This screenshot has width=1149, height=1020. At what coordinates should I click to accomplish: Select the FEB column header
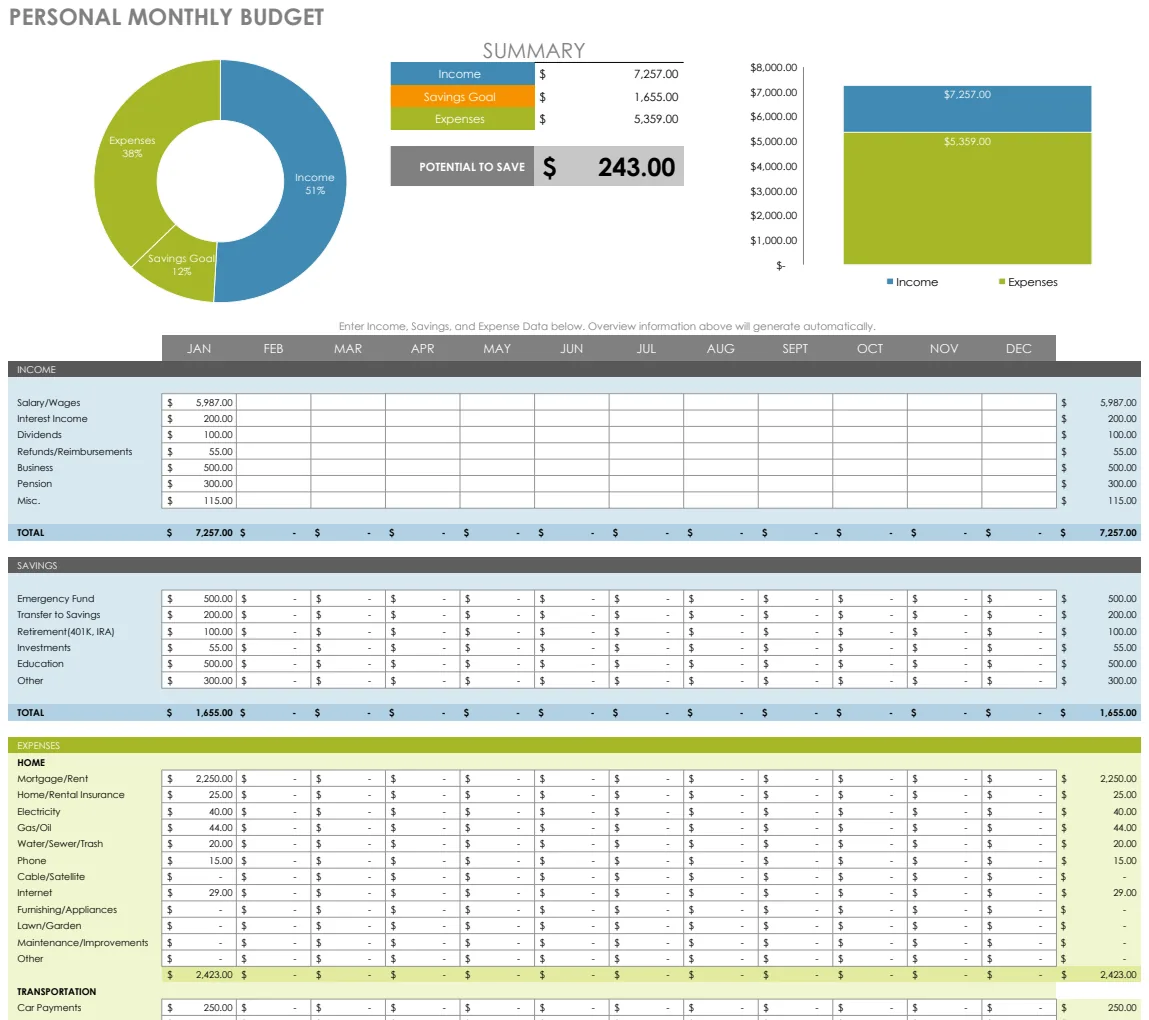(x=273, y=349)
